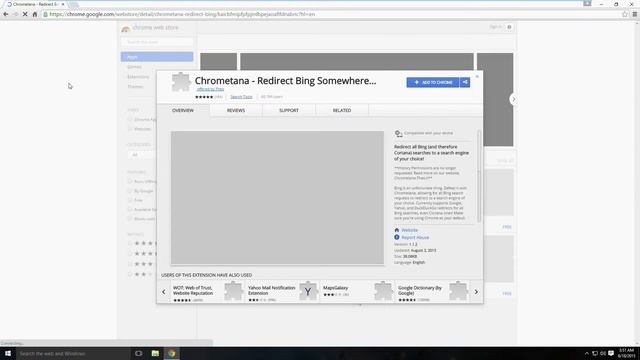
Task: Show next related extensions with right arrow
Action: 476,292
